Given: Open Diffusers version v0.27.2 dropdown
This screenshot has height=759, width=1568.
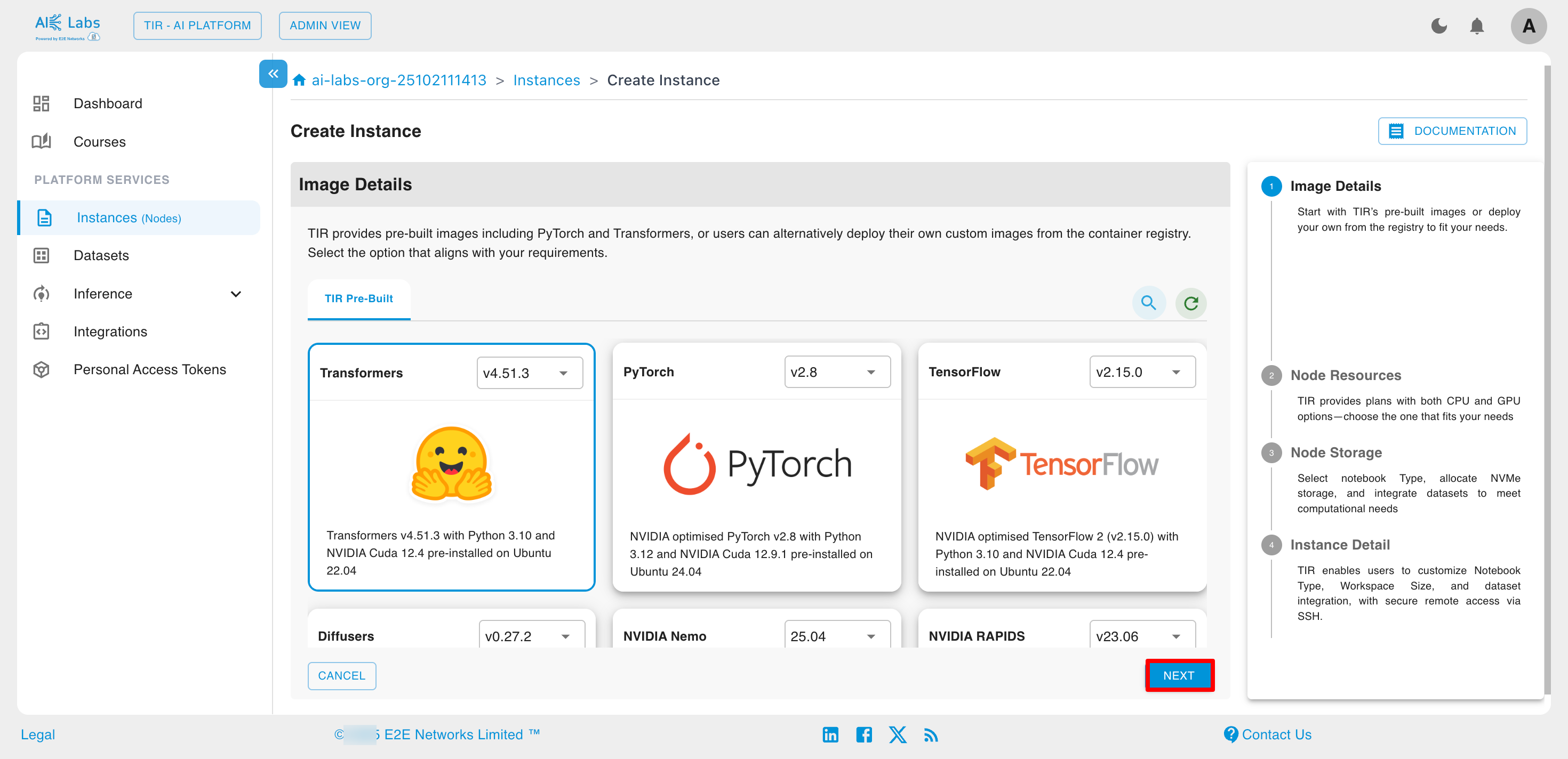Looking at the screenshot, I should point(531,635).
